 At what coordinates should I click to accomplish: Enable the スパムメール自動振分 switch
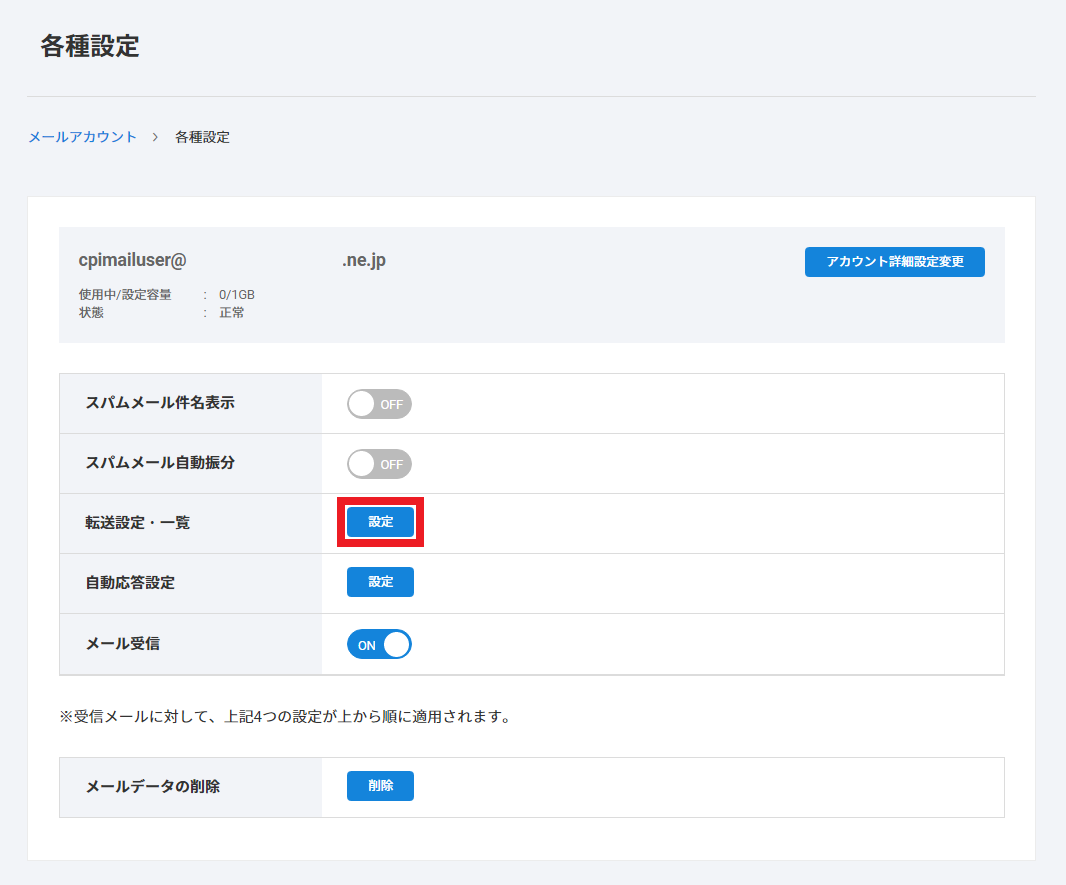tap(379, 464)
